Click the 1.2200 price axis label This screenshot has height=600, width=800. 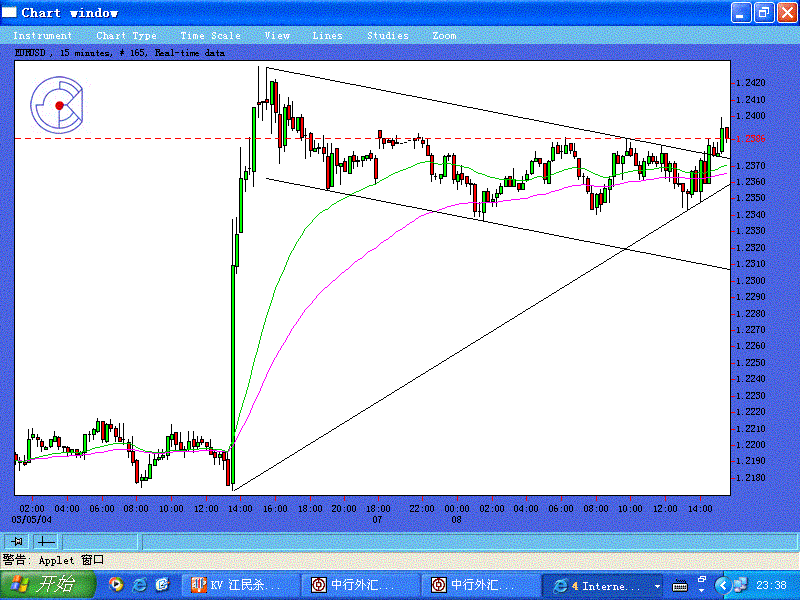click(x=751, y=445)
